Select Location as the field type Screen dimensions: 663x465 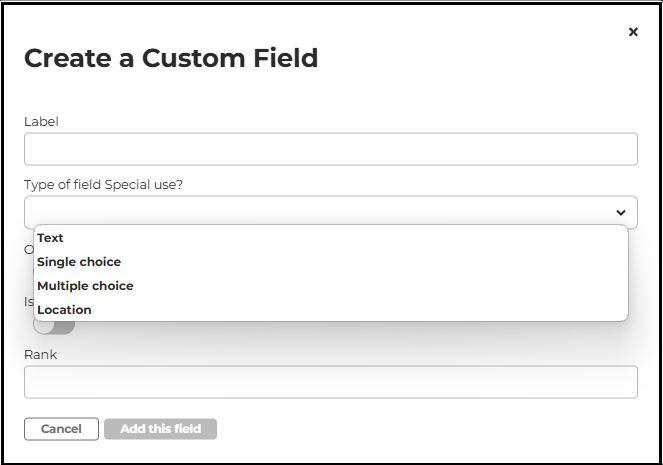point(64,310)
